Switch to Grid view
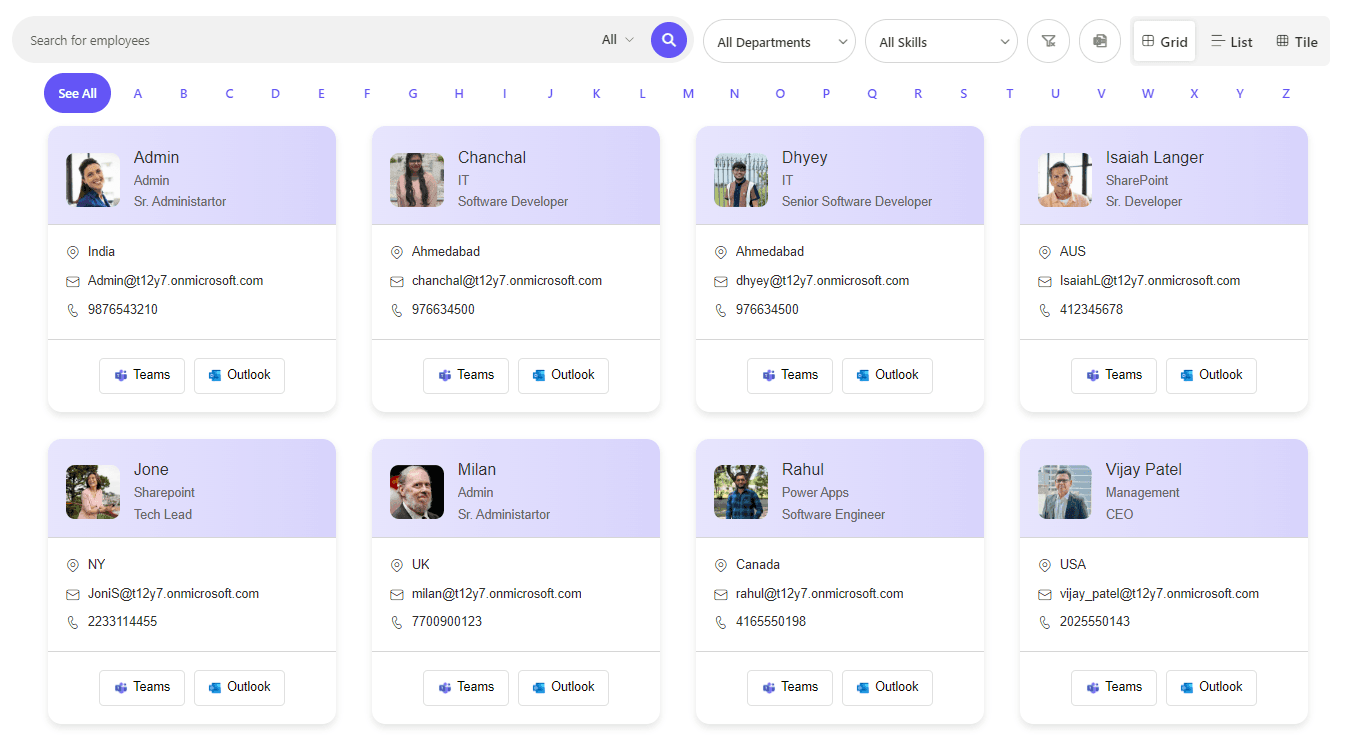 [1164, 42]
